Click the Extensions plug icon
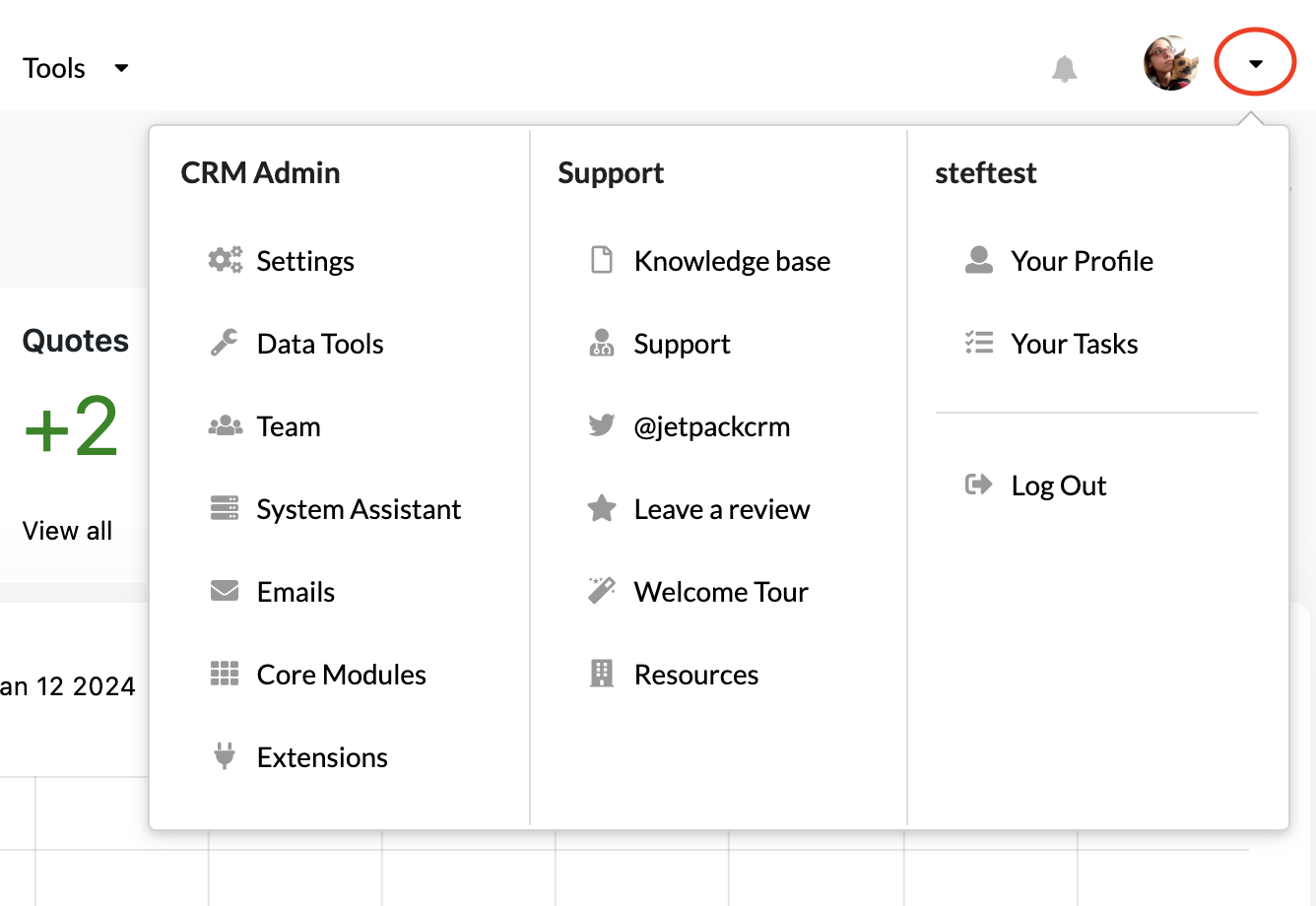The width and height of the screenshot is (1316, 906). pyautogui.click(x=225, y=756)
